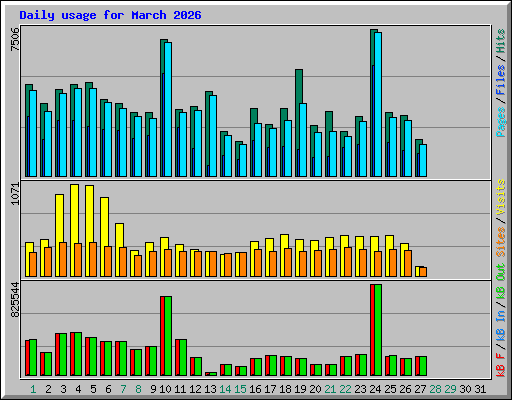Select day 7 on the x-axis

pyautogui.click(x=123, y=389)
